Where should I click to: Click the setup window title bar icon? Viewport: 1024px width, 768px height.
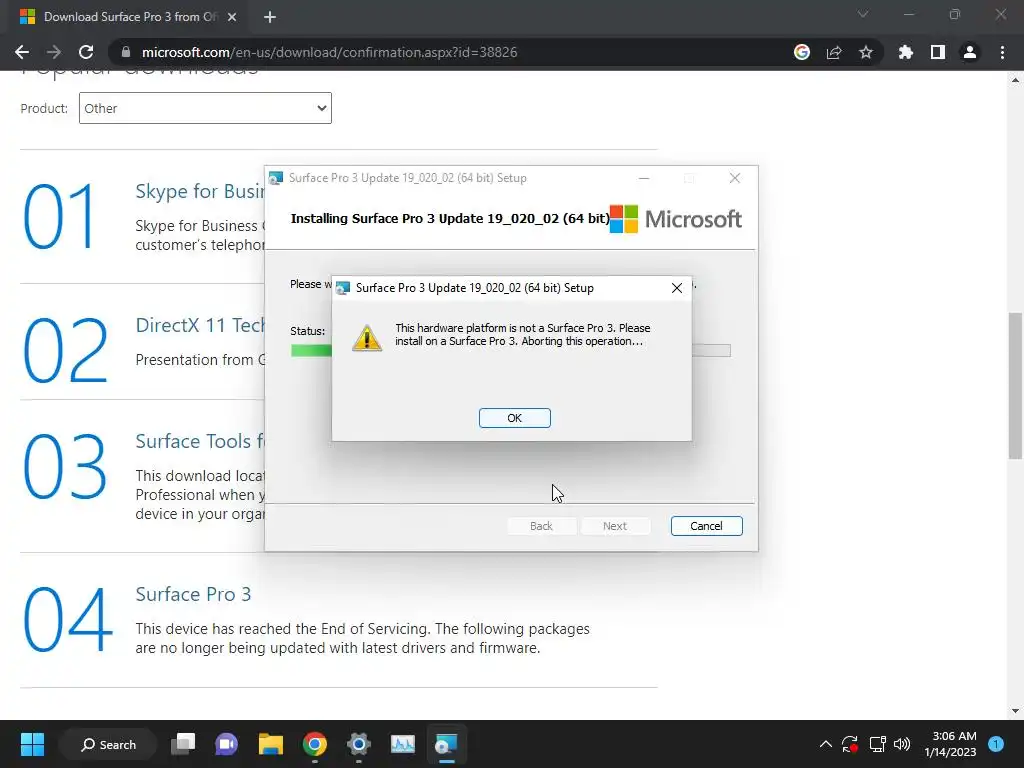pos(276,178)
